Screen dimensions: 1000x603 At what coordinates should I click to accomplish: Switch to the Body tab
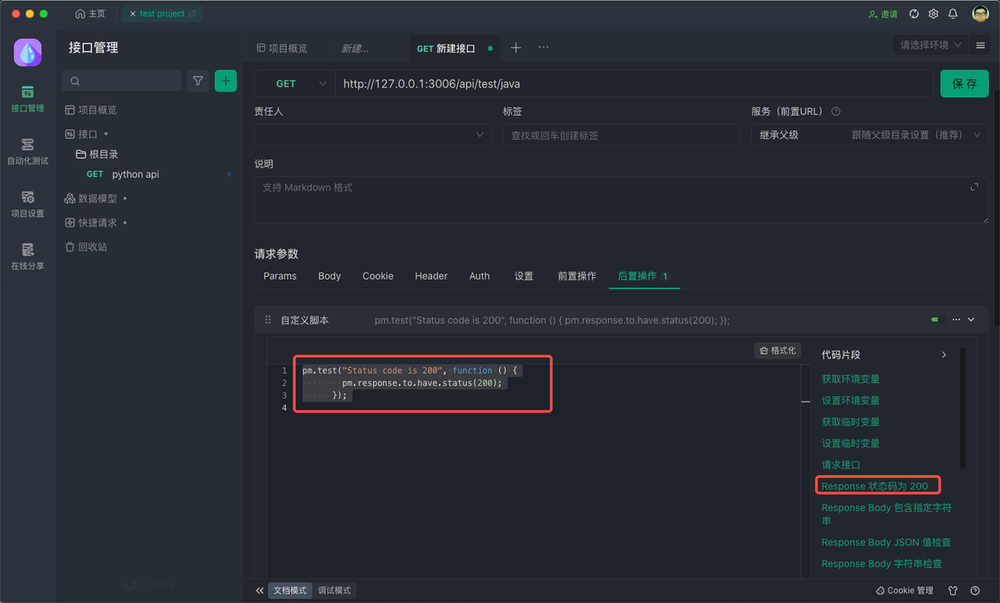[329, 276]
